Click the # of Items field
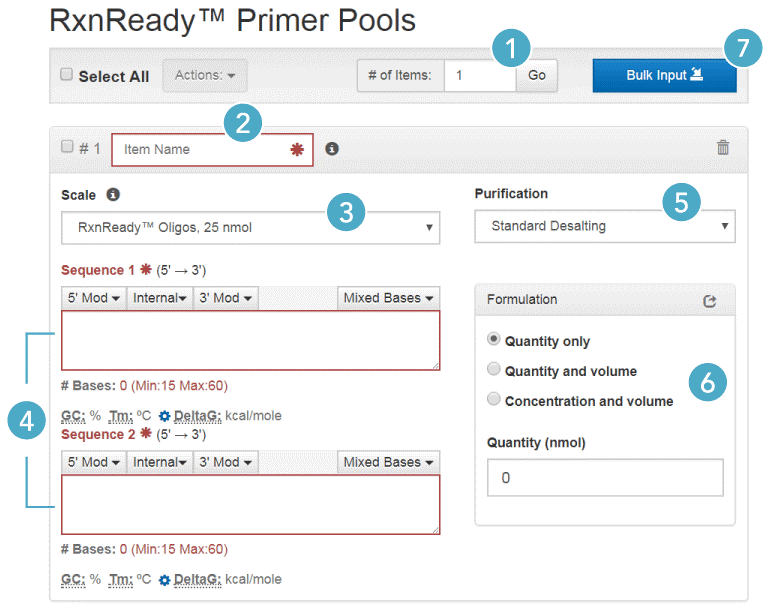 (x=480, y=76)
